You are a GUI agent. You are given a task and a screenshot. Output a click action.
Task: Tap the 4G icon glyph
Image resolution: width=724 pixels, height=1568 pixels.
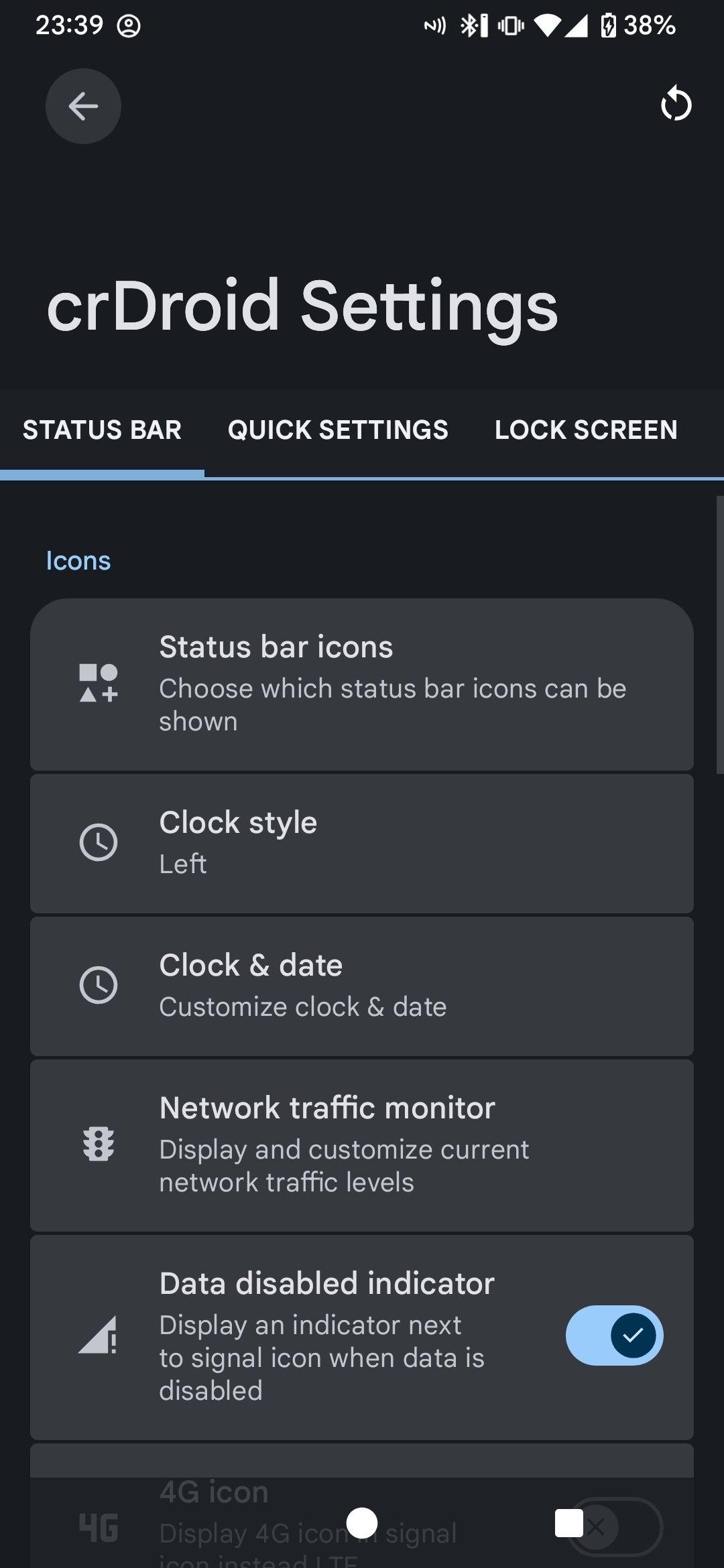(x=99, y=1528)
